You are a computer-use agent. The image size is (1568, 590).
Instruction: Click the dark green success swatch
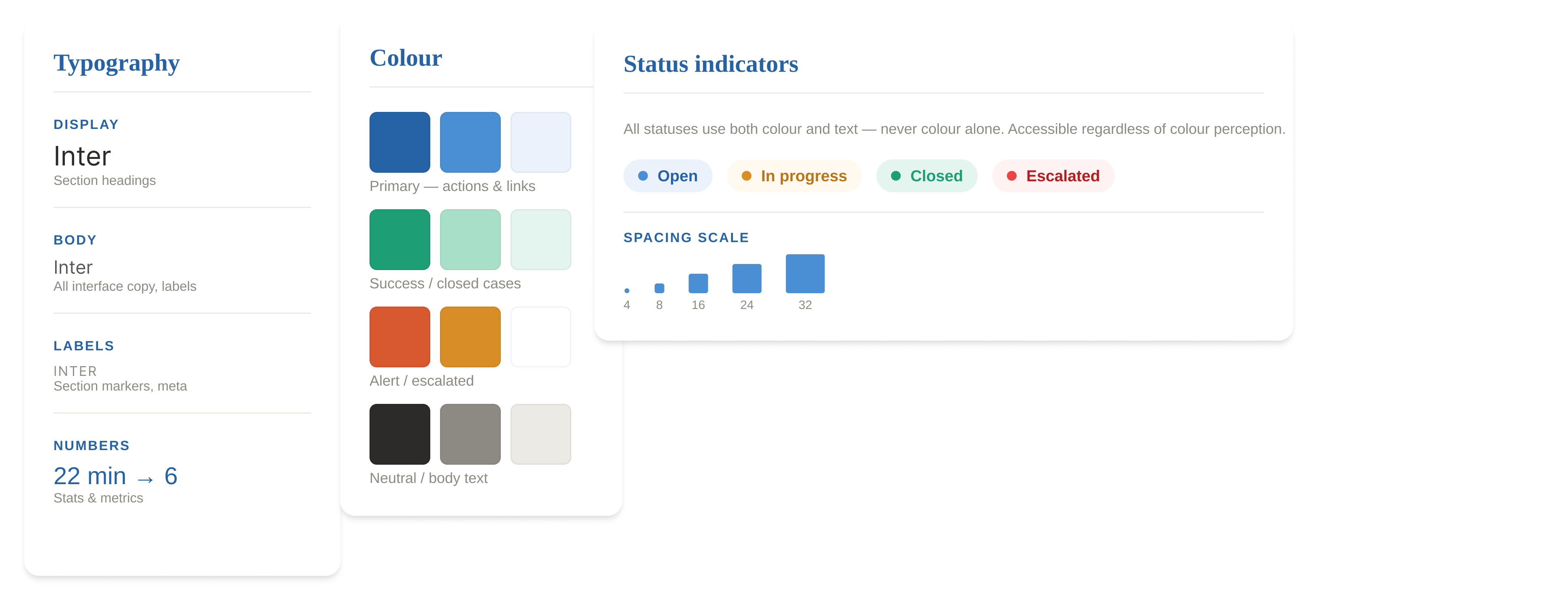[x=399, y=240]
